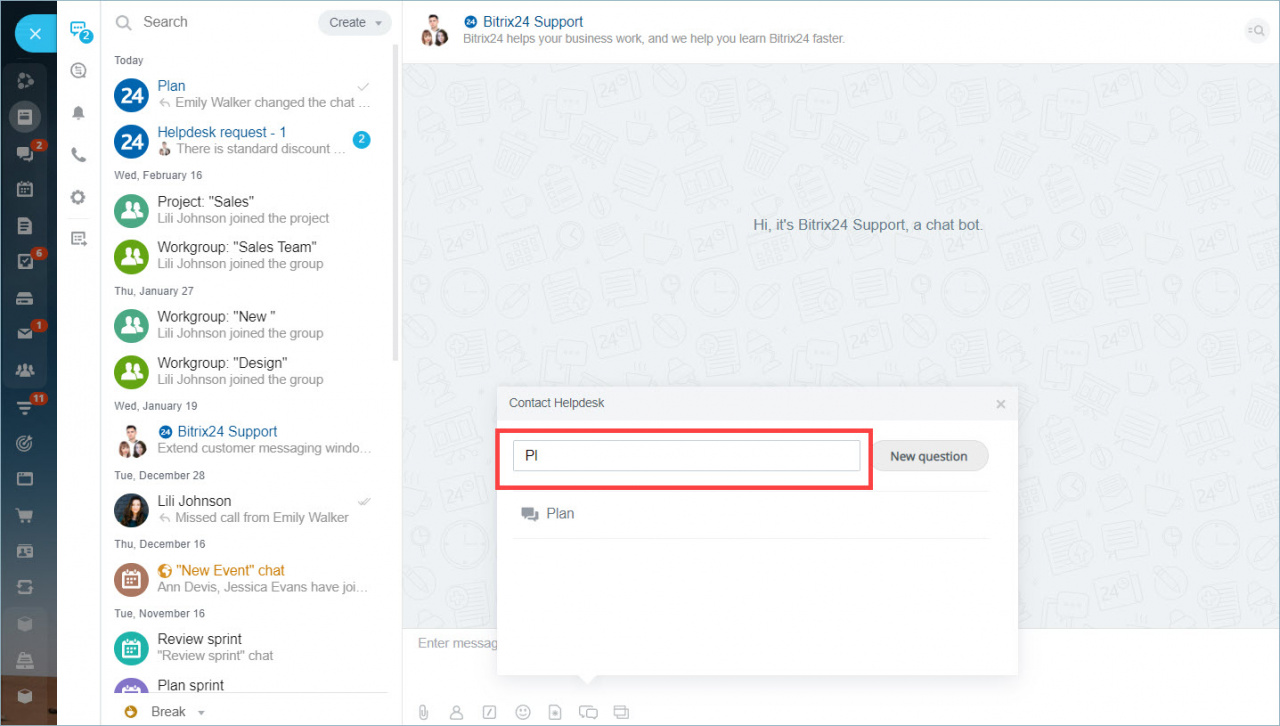
Task: Open the workgroups people icon in left menu
Action: 25,370
